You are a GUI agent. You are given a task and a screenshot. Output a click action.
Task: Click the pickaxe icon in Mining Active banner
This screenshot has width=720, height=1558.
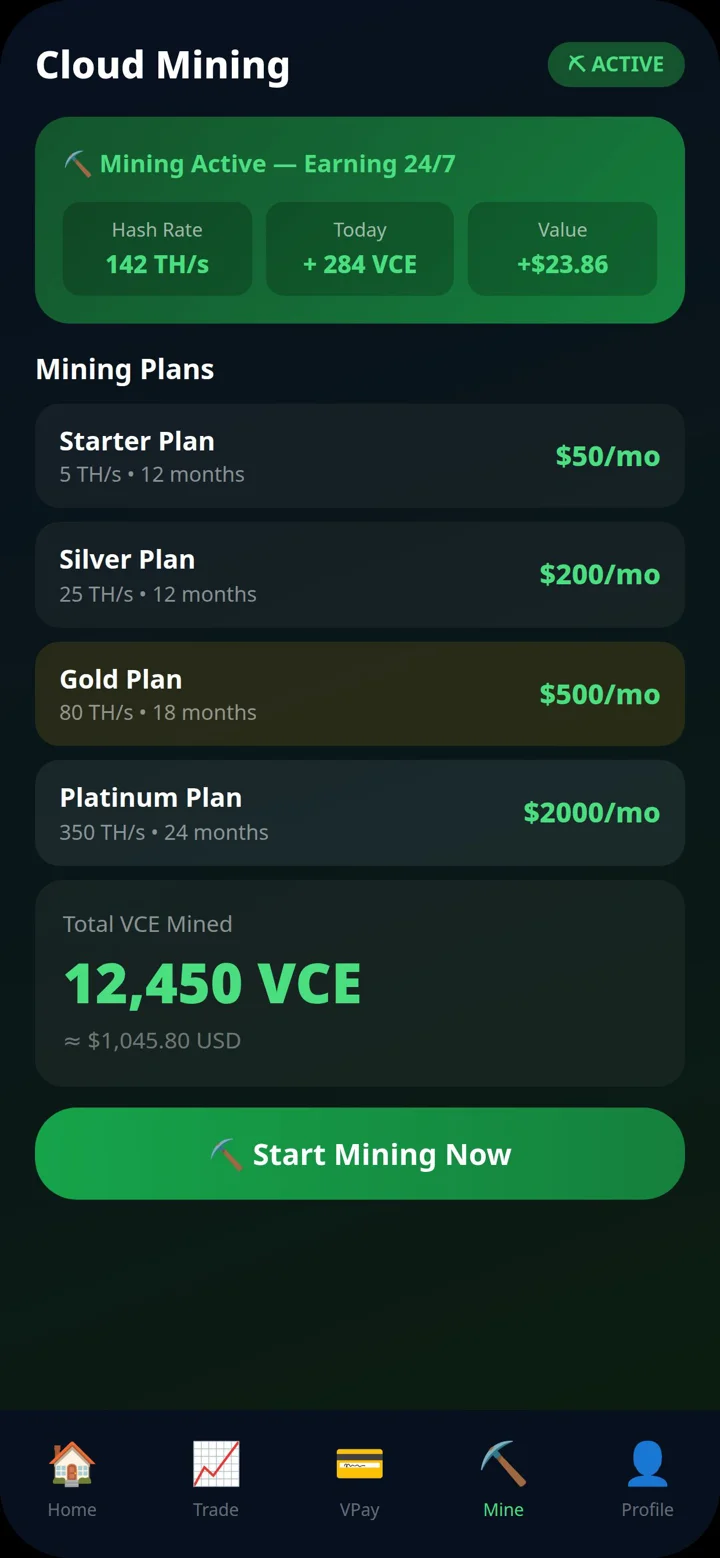coord(78,164)
